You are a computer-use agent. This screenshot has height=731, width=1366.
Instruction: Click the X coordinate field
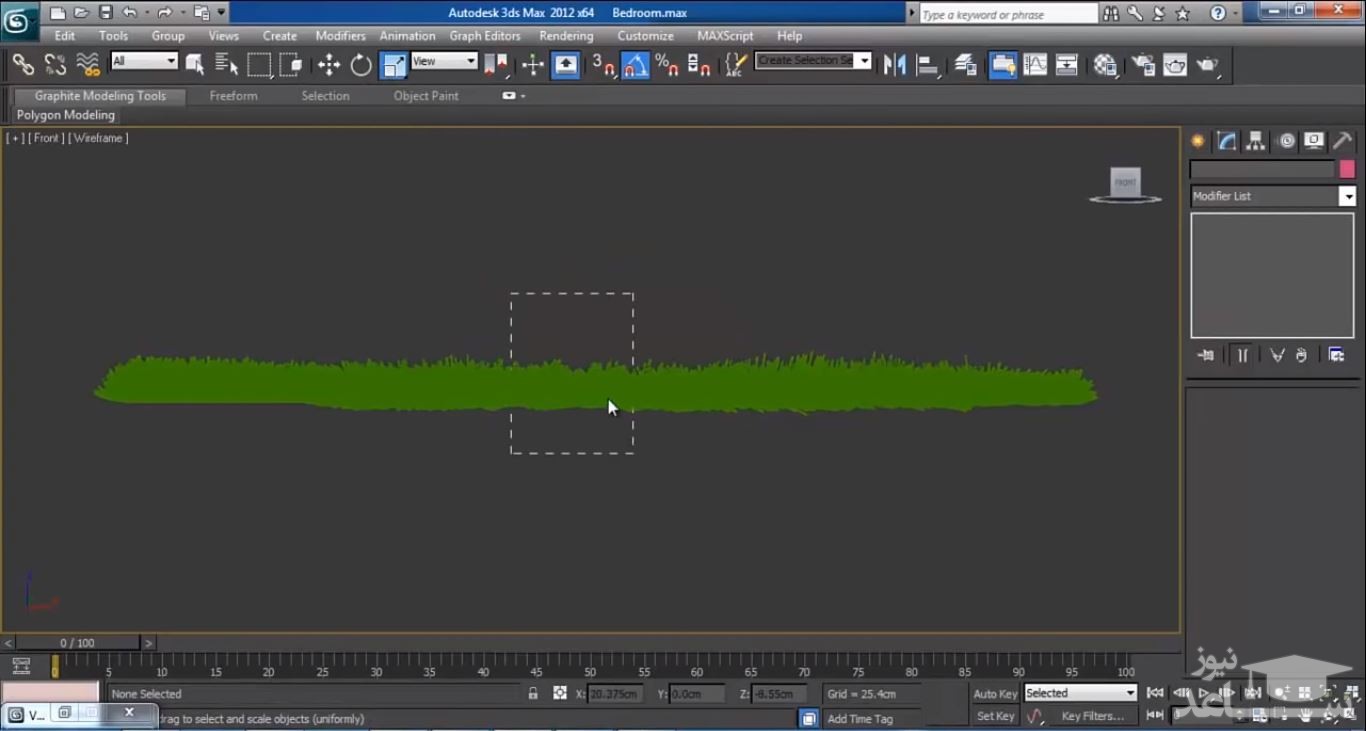pyautogui.click(x=614, y=694)
